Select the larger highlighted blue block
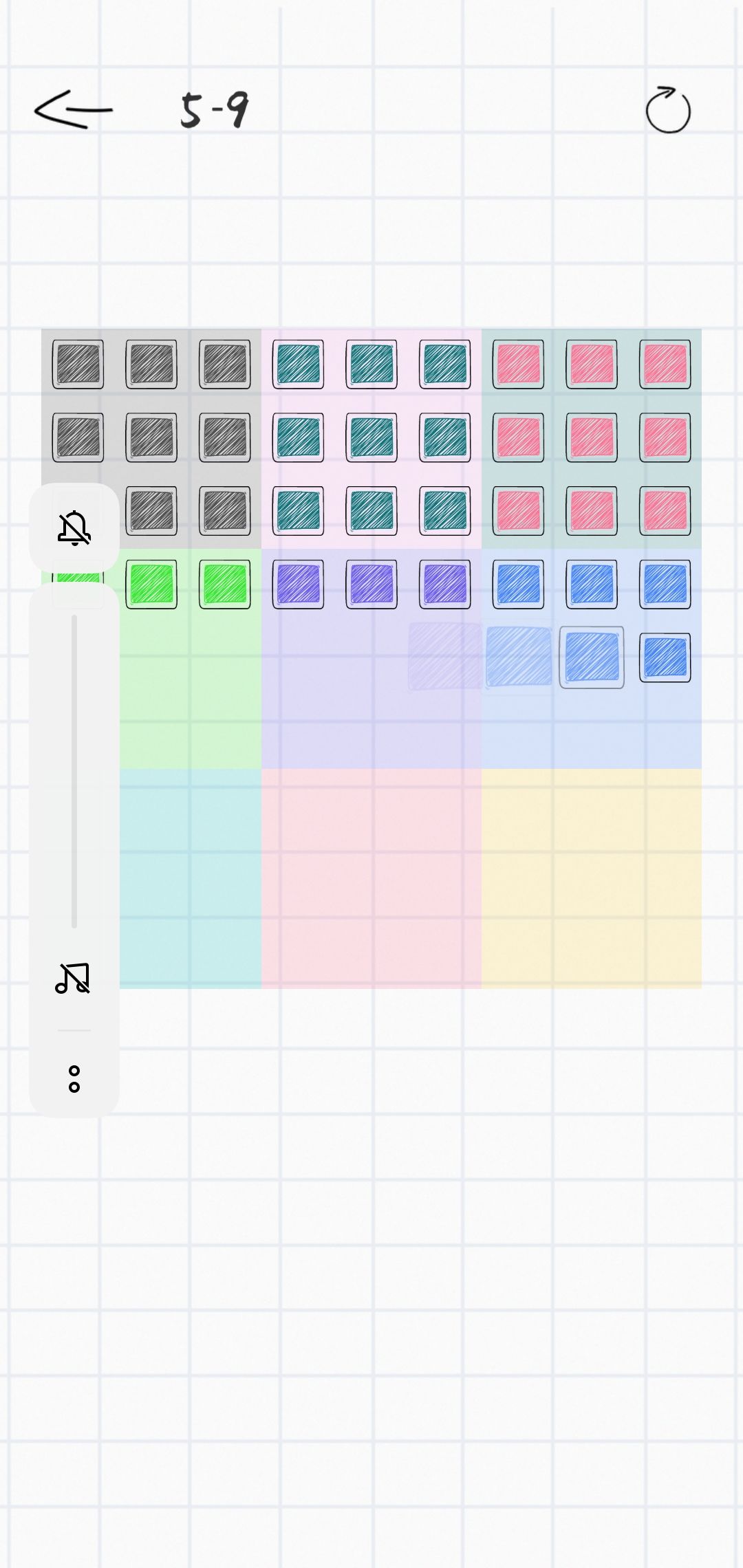743x1568 pixels. point(592,657)
